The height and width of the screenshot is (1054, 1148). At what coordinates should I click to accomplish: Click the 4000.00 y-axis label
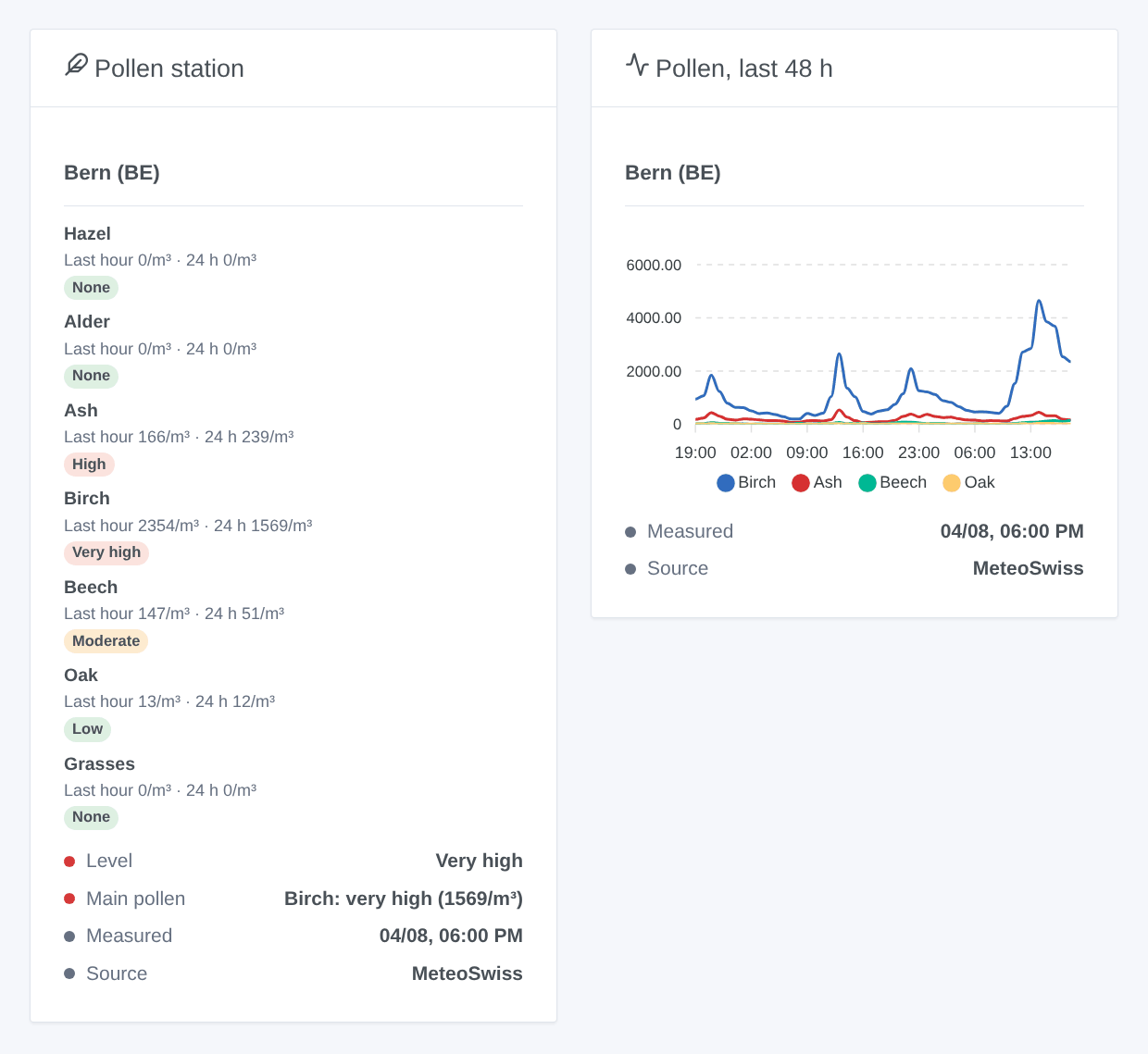click(654, 318)
